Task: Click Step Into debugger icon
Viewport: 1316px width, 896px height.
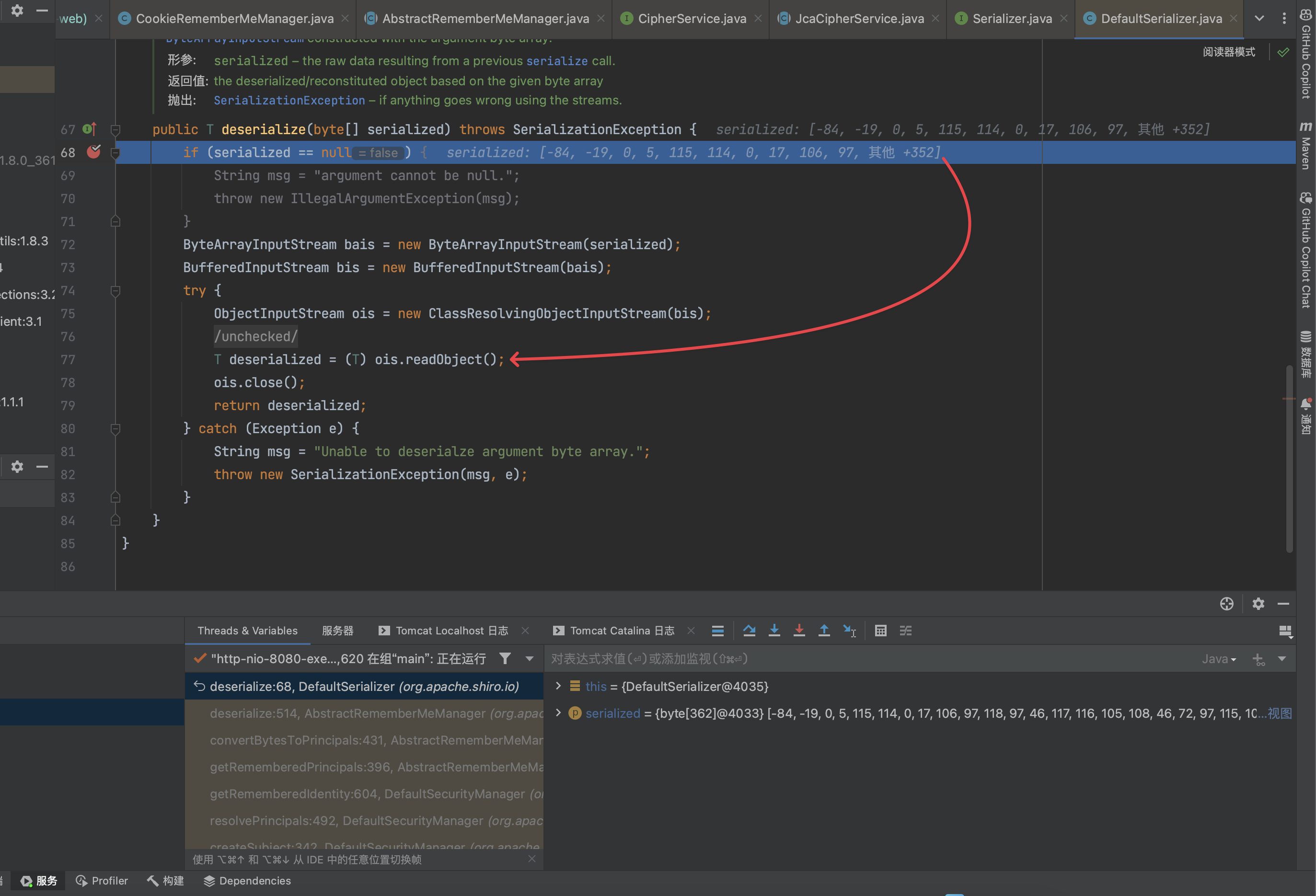Action: (774, 631)
